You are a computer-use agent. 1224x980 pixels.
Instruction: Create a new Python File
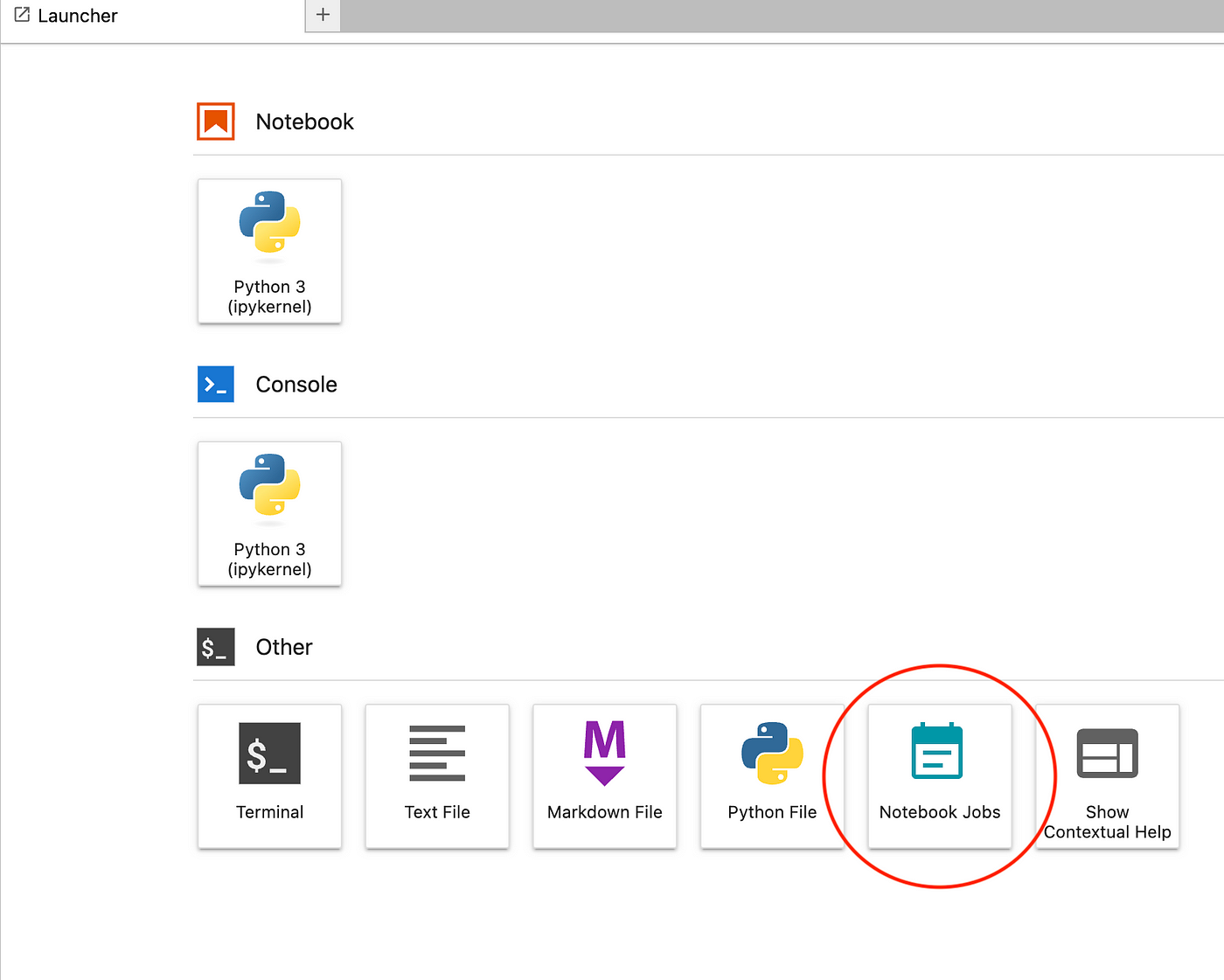click(772, 775)
